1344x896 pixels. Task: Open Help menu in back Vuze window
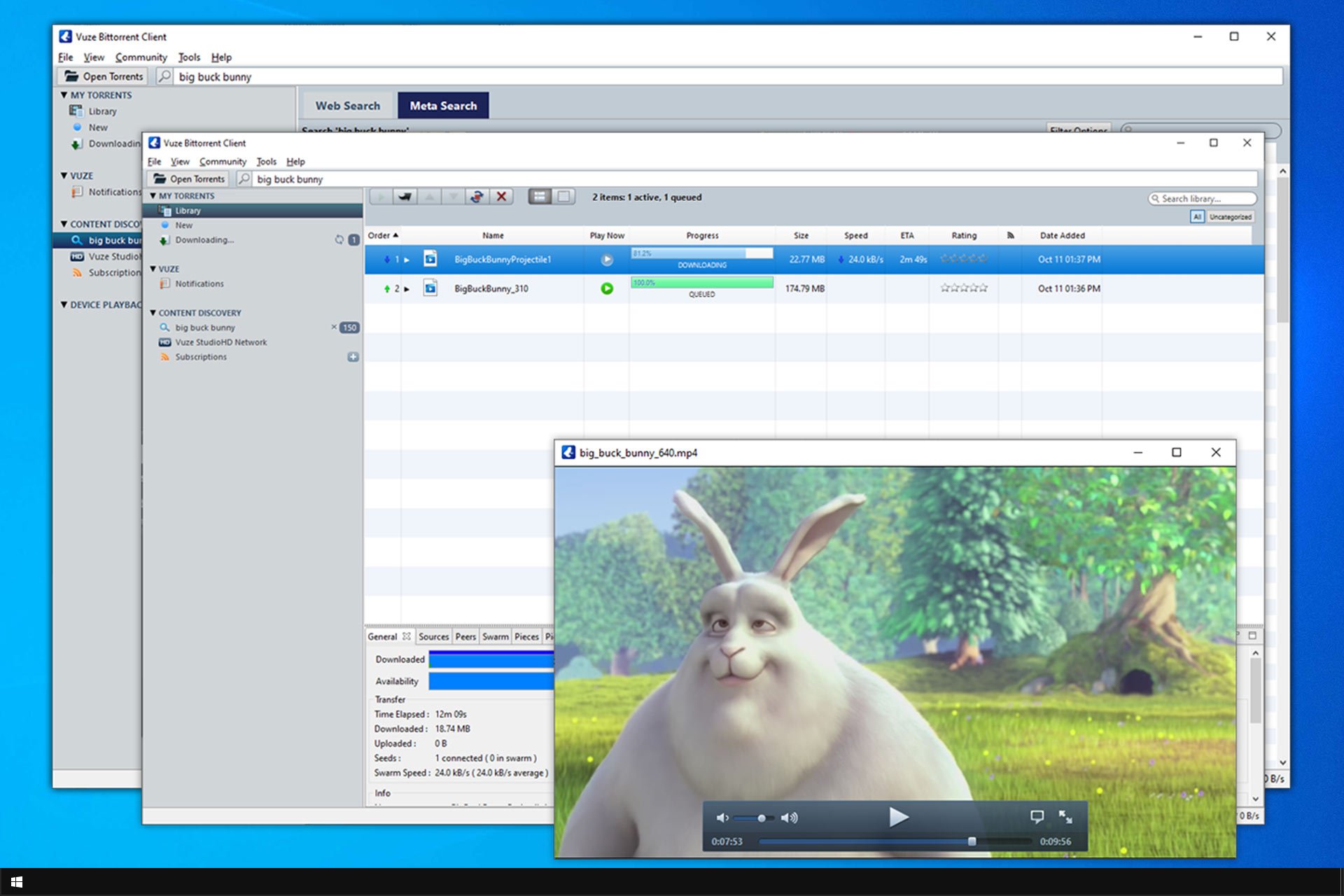(221, 57)
